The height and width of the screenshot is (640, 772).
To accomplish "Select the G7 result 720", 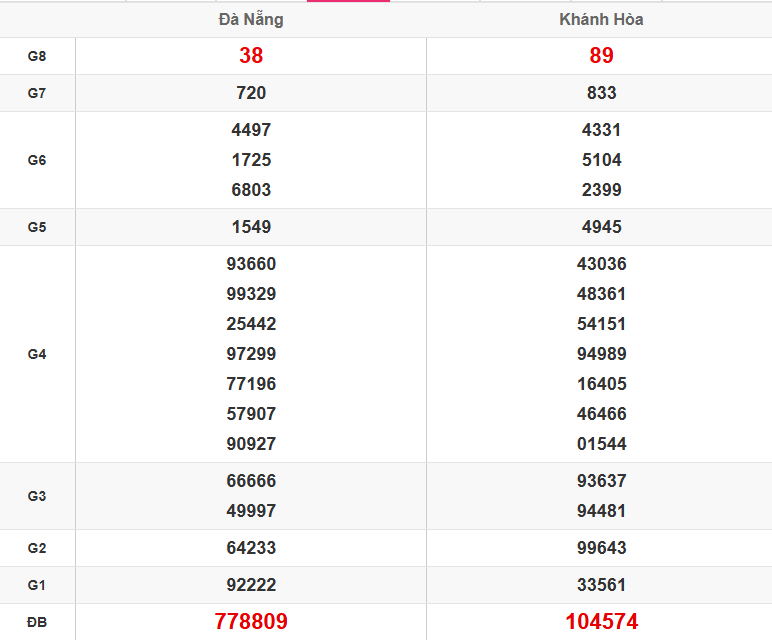I will 251,93.
